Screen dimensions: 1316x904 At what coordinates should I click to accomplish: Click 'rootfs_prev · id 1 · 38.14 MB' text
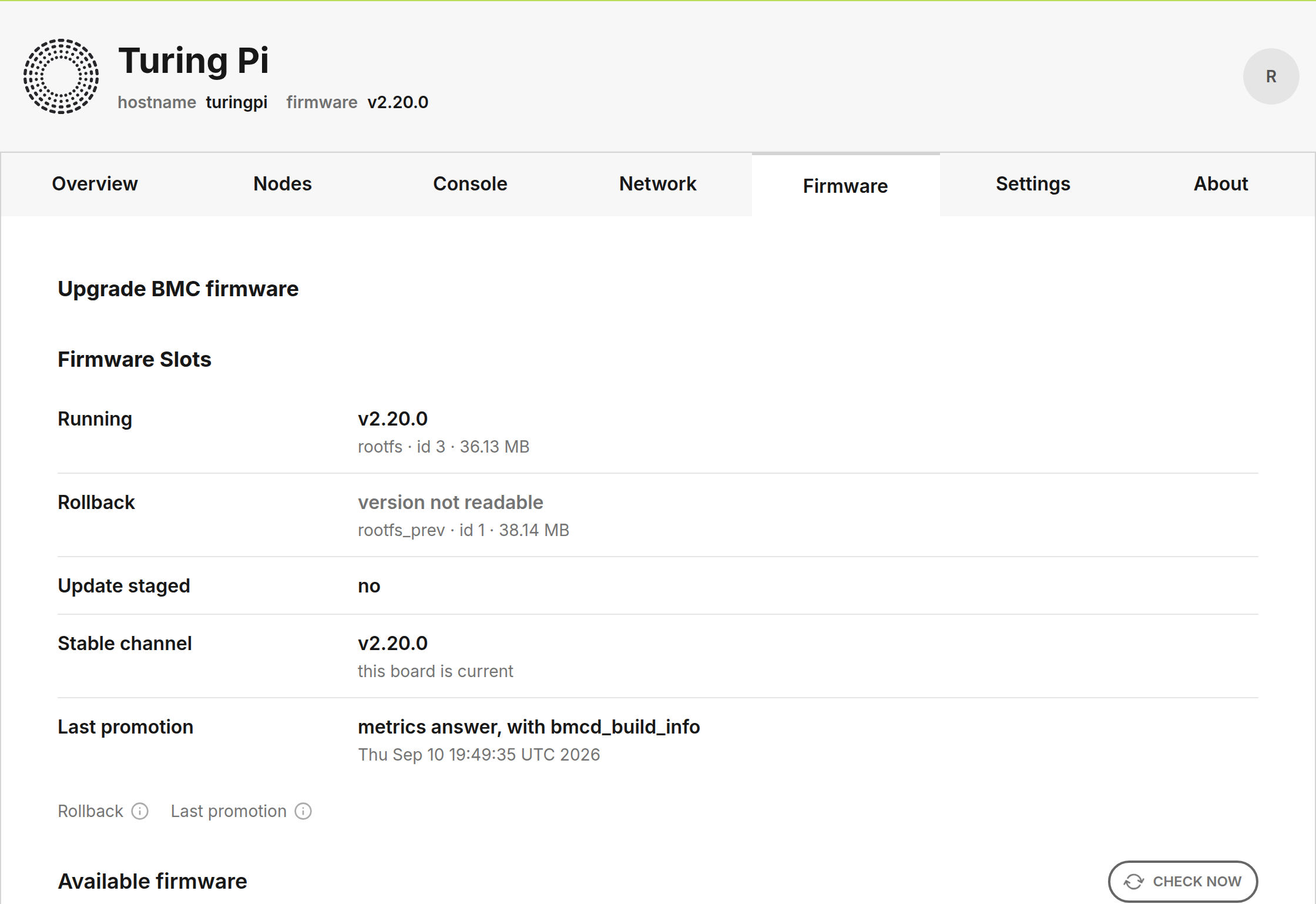point(464,530)
